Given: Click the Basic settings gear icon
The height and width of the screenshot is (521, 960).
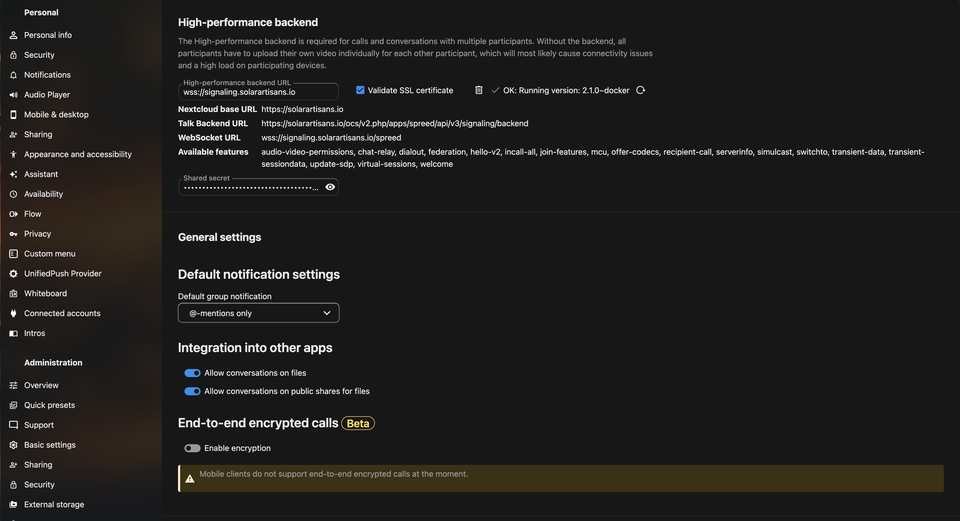Looking at the screenshot, I should pyautogui.click(x=13, y=445).
